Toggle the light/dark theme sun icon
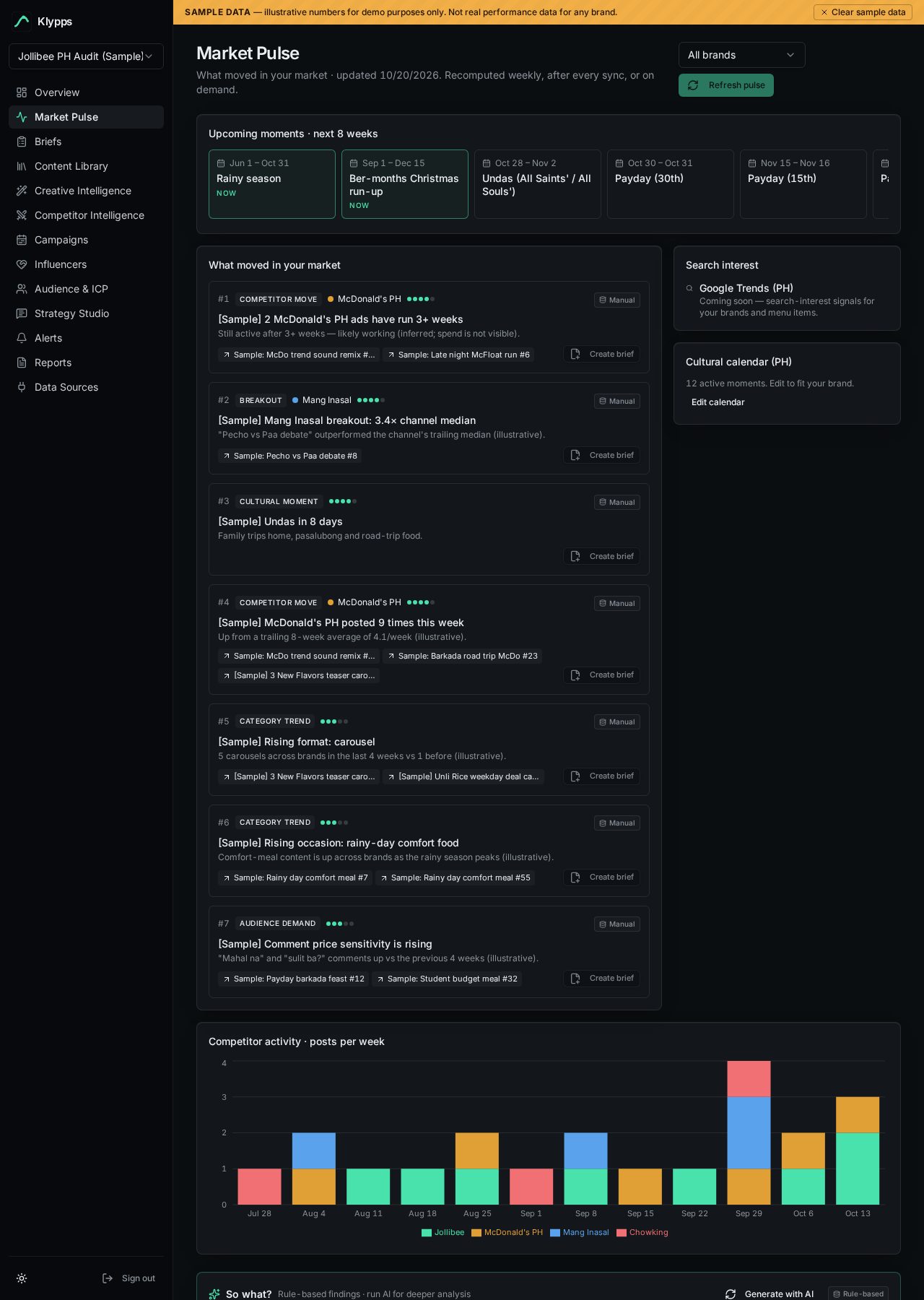 pos(22,1278)
